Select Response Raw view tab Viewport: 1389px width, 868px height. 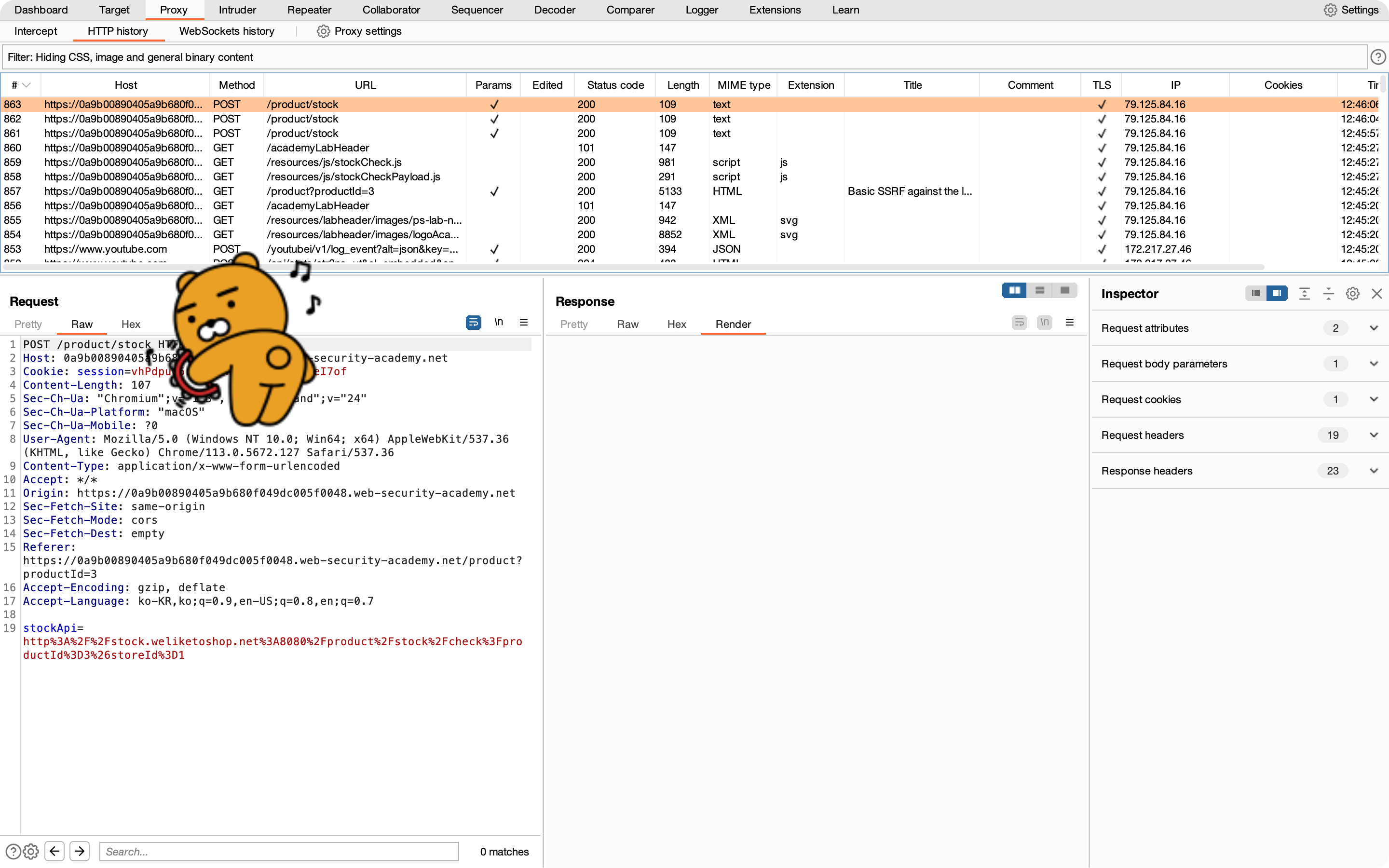[x=627, y=324]
